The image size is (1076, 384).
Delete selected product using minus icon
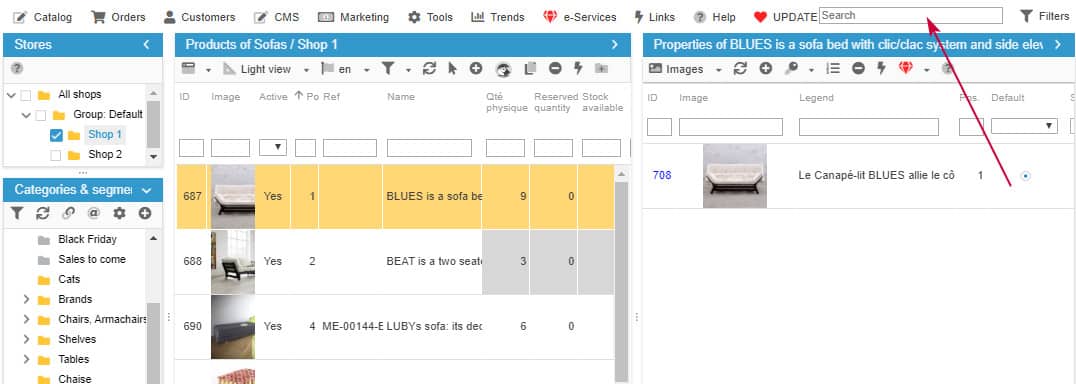click(555, 69)
